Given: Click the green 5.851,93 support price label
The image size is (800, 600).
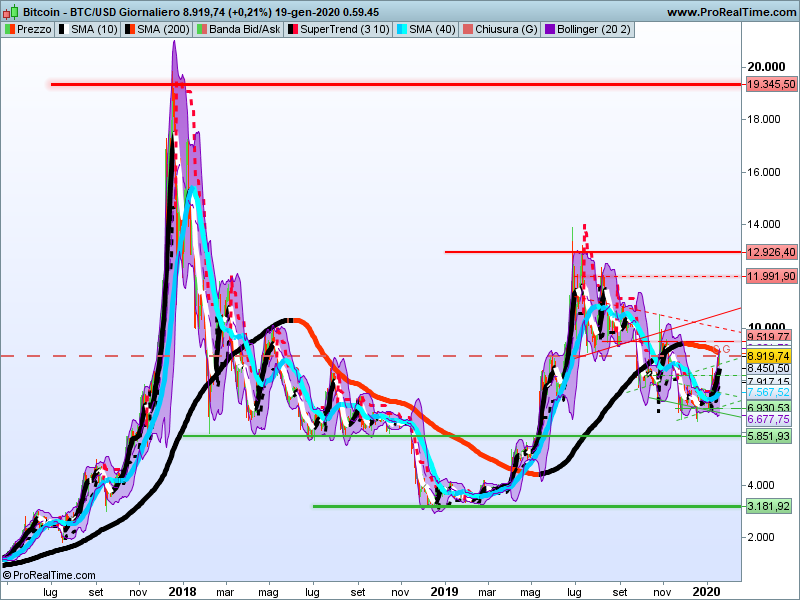Looking at the screenshot, I should pos(769,436).
